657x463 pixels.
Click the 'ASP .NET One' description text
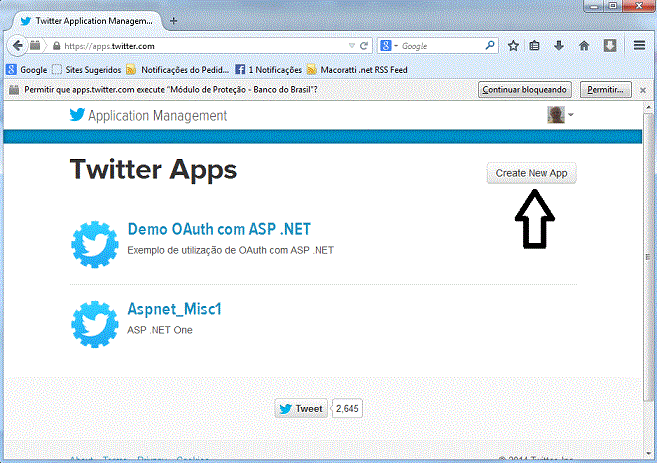[160, 330]
